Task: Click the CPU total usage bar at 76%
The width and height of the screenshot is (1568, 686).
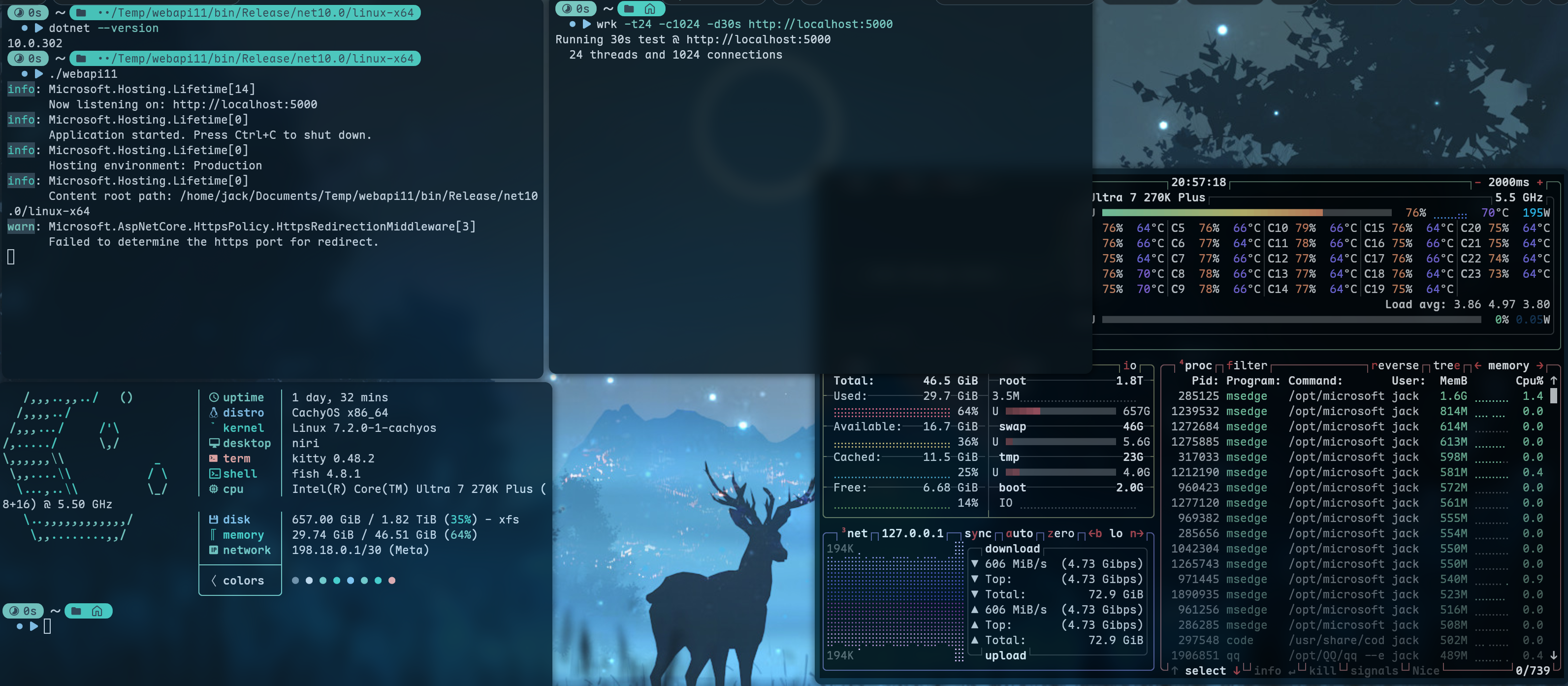Action: [x=1247, y=212]
